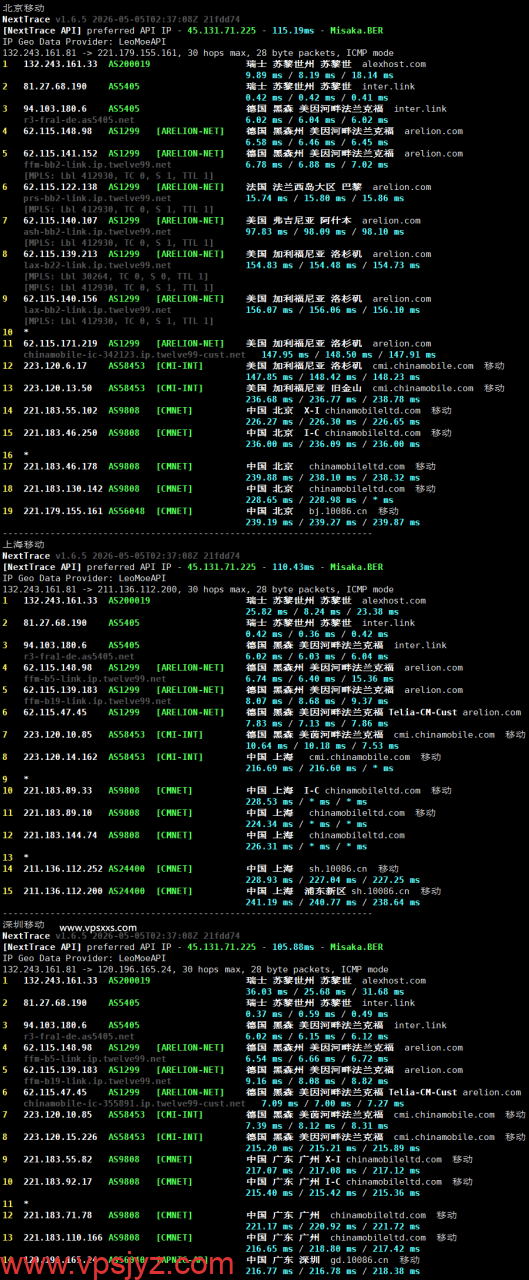Image resolution: width=529 pixels, height=1280 pixels.
Task: Click IP address 221.183.110.166
Action: click(63, 1239)
